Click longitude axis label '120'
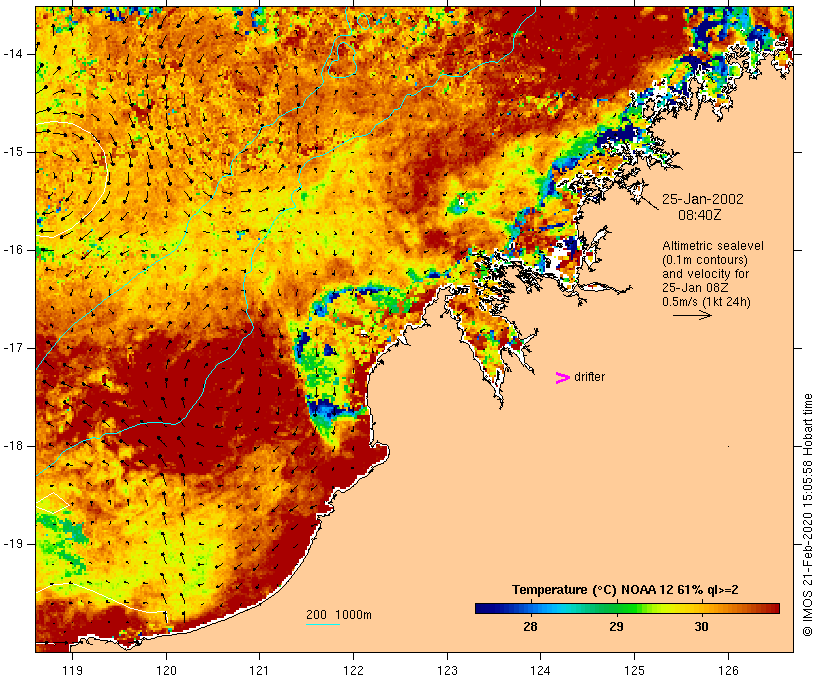 [166, 670]
